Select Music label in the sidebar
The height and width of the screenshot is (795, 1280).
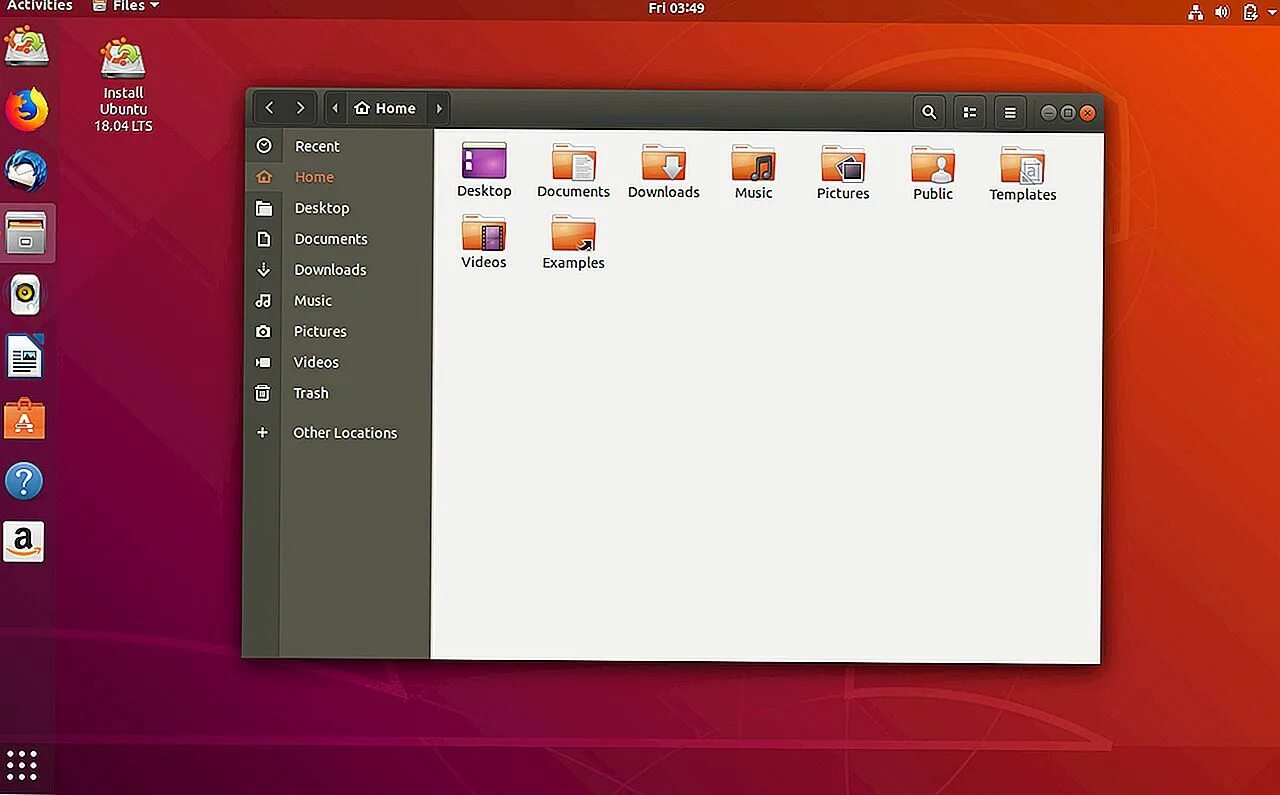pyautogui.click(x=313, y=300)
